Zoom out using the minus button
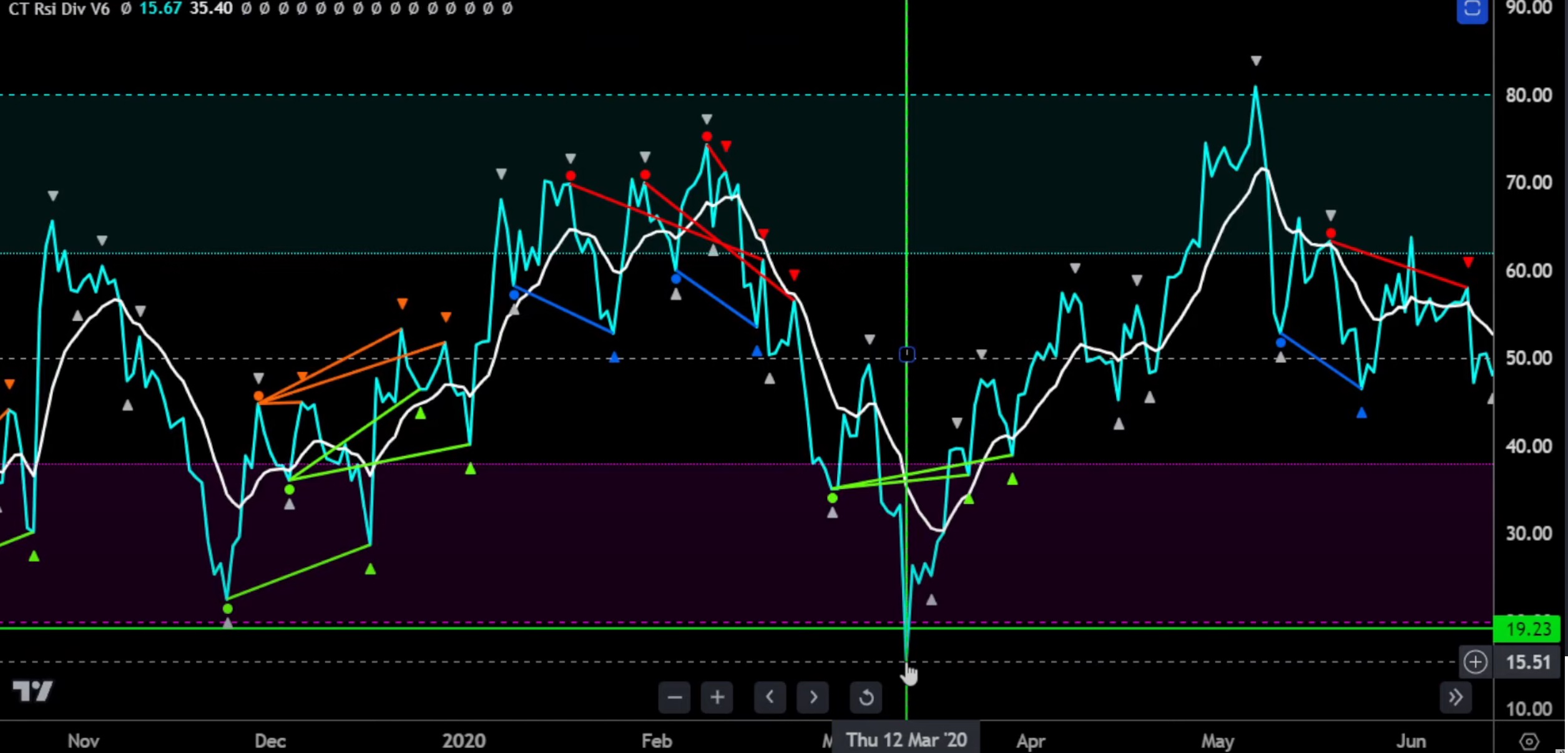This screenshot has height=753, width=1568. point(674,697)
